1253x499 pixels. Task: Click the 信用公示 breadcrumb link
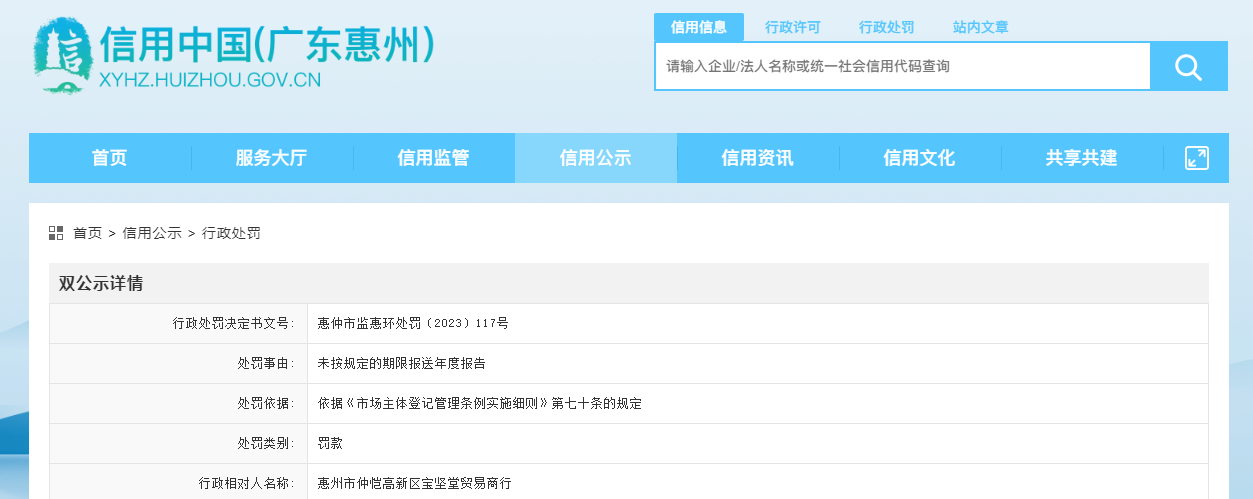152,233
